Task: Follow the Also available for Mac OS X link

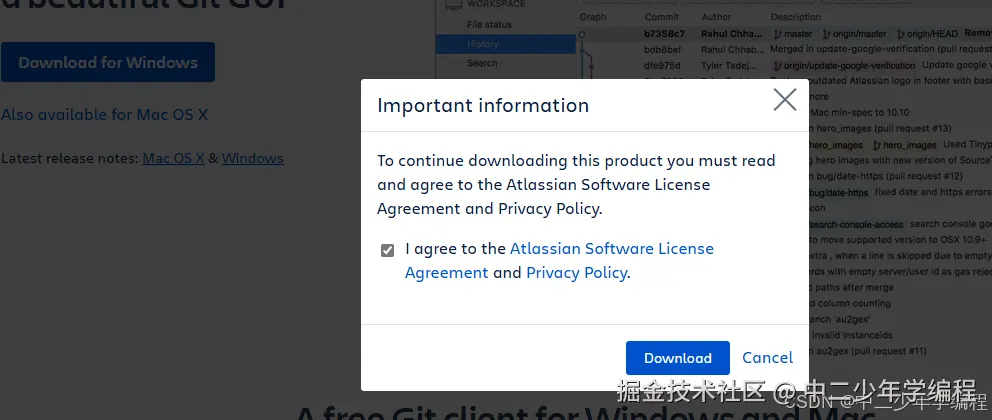Action: pyautogui.click(x=104, y=114)
